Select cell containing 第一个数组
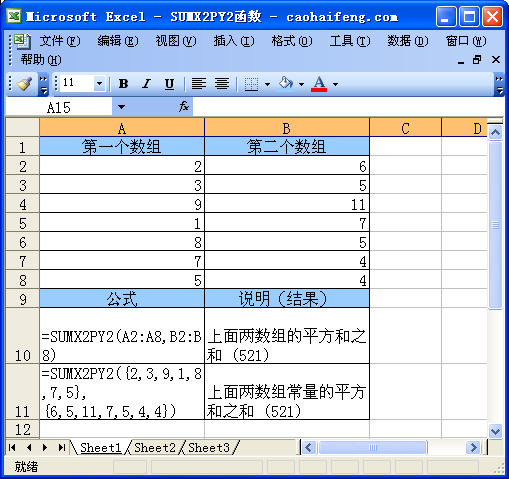The width and height of the screenshot is (509, 479). [122, 147]
